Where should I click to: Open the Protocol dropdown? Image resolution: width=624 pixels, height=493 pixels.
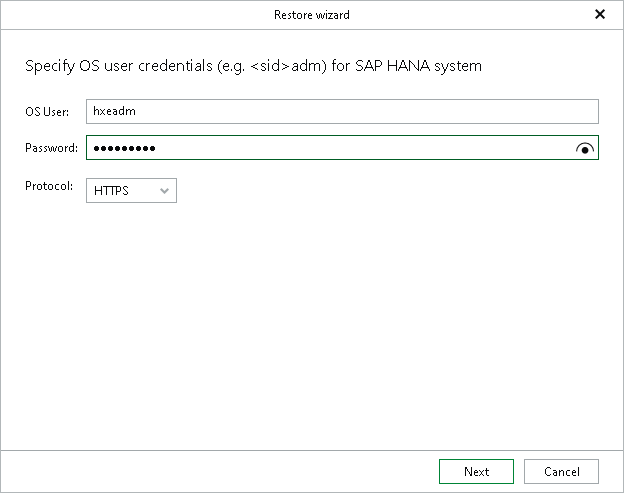131,190
